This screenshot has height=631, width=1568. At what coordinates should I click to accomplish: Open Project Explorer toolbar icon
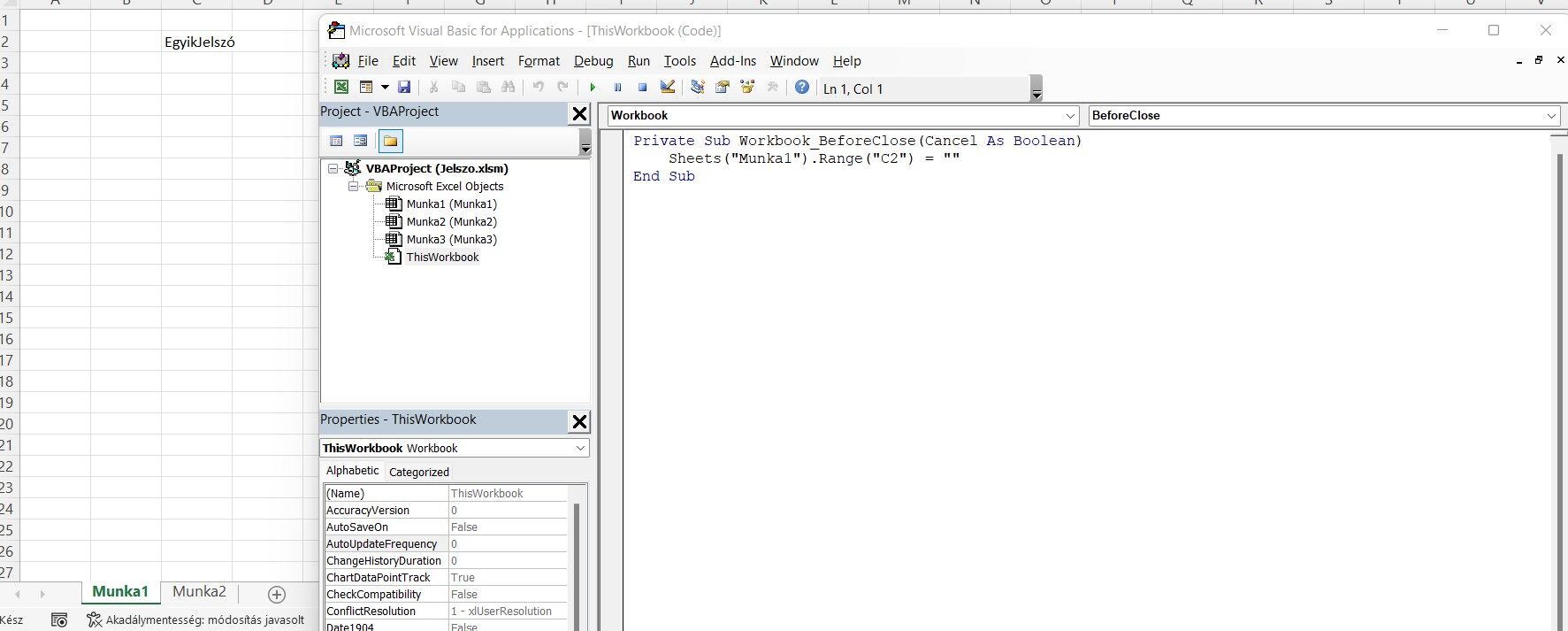[x=698, y=87]
